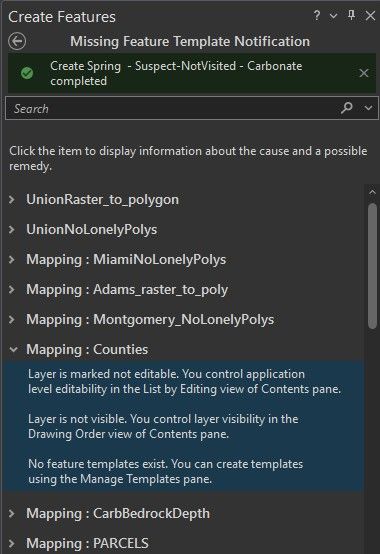Click the Create Spring completed message text
The width and height of the screenshot is (380, 554).
pos(176,73)
